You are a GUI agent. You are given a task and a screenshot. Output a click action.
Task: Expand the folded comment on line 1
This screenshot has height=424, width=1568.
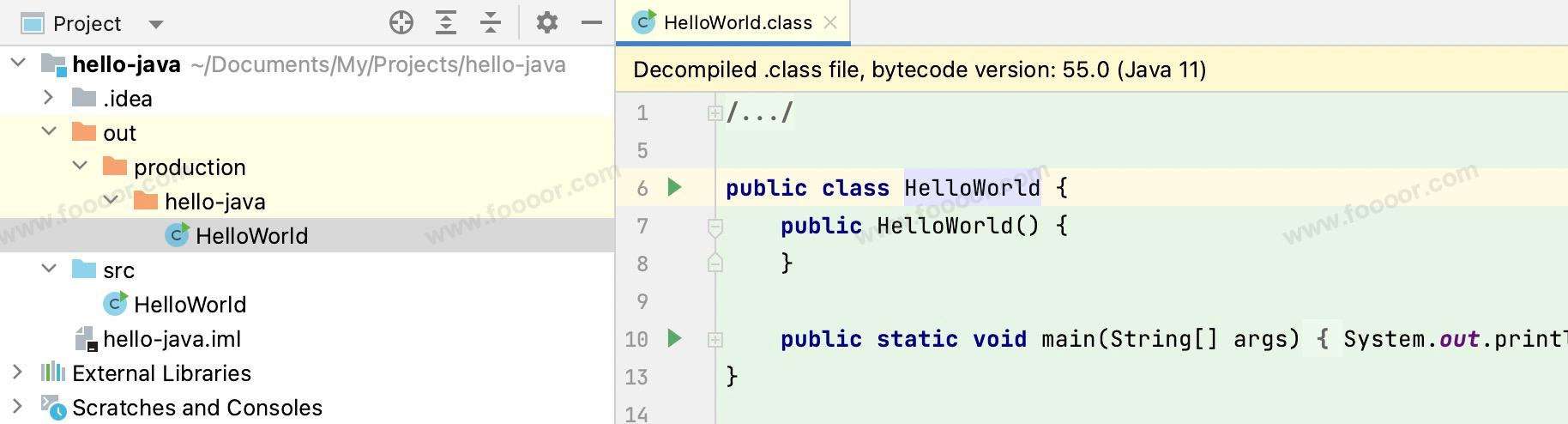(715, 112)
